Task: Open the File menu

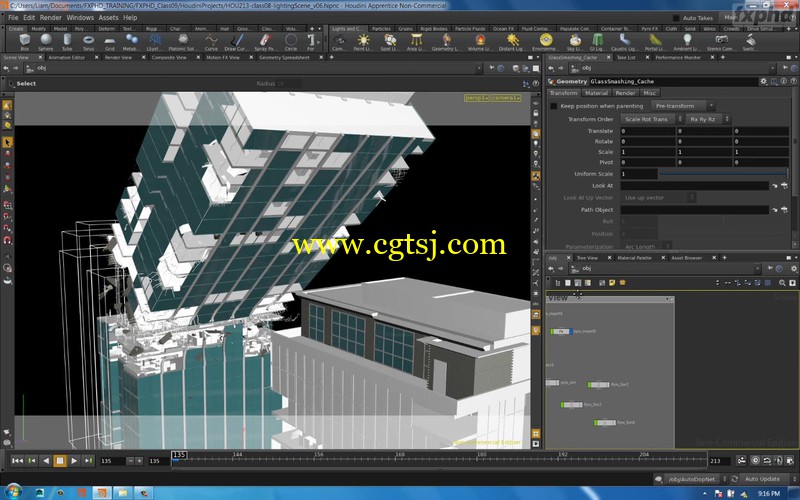Action: pos(13,17)
